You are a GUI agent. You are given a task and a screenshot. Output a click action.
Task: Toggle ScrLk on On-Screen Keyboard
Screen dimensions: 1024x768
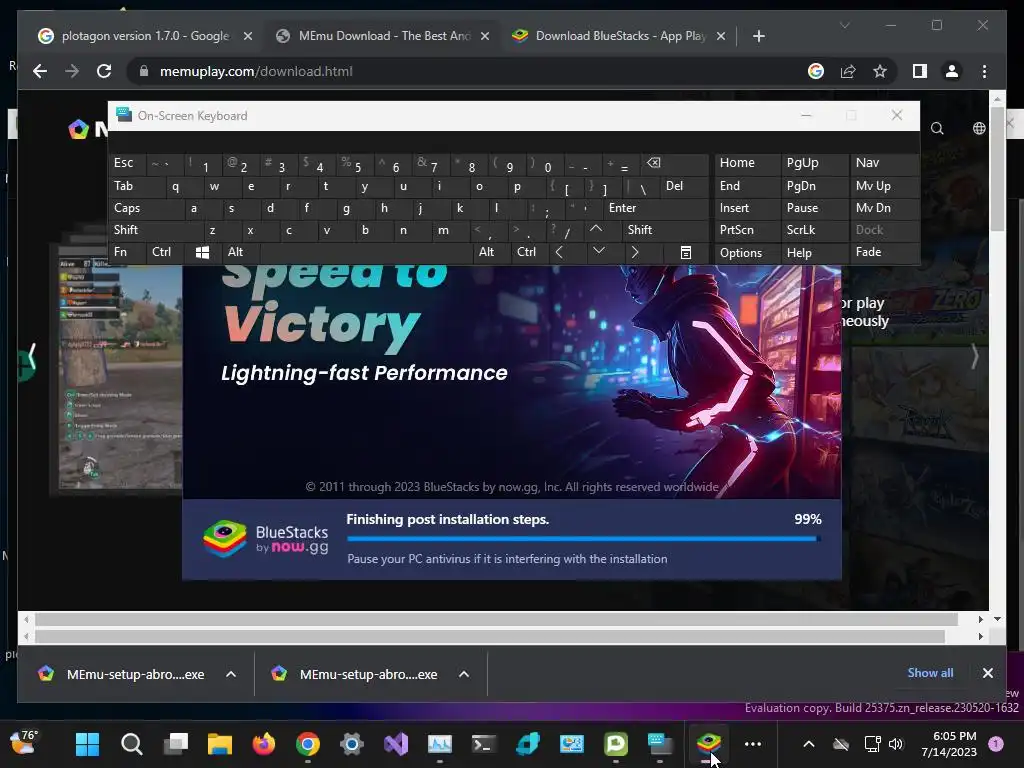[814, 230]
